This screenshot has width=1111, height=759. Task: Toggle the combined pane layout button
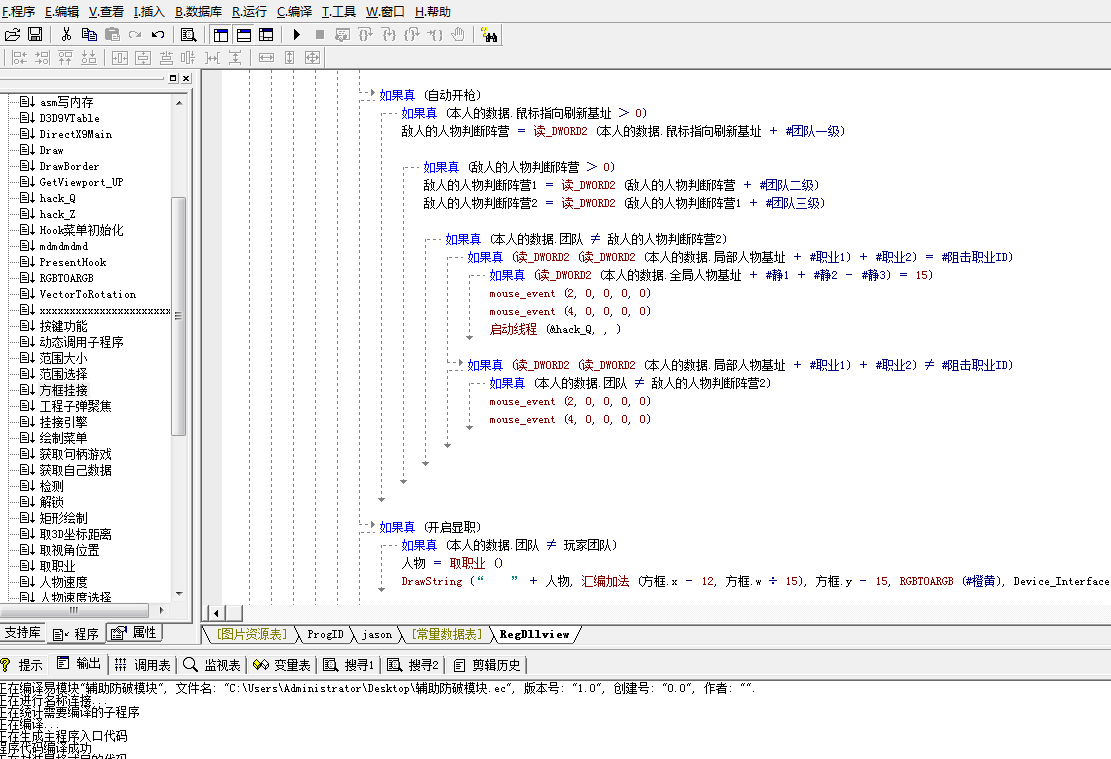coord(266,34)
